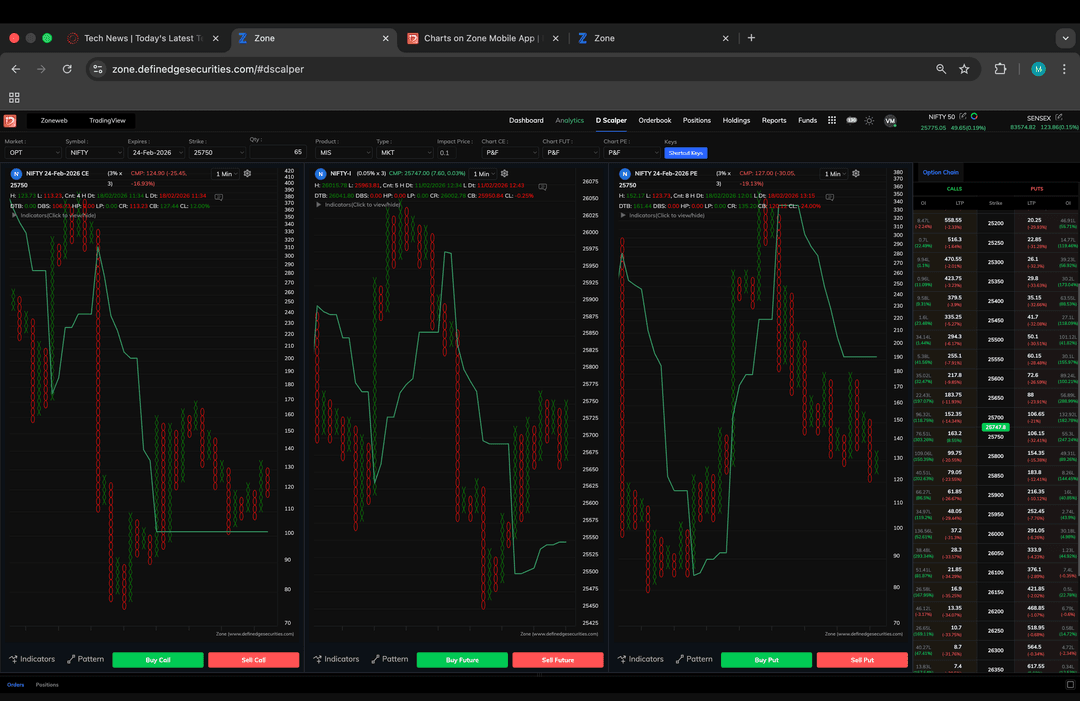This screenshot has width=1080, height=701.
Task: Click the VM icon in the top bar
Action: click(890, 120)
